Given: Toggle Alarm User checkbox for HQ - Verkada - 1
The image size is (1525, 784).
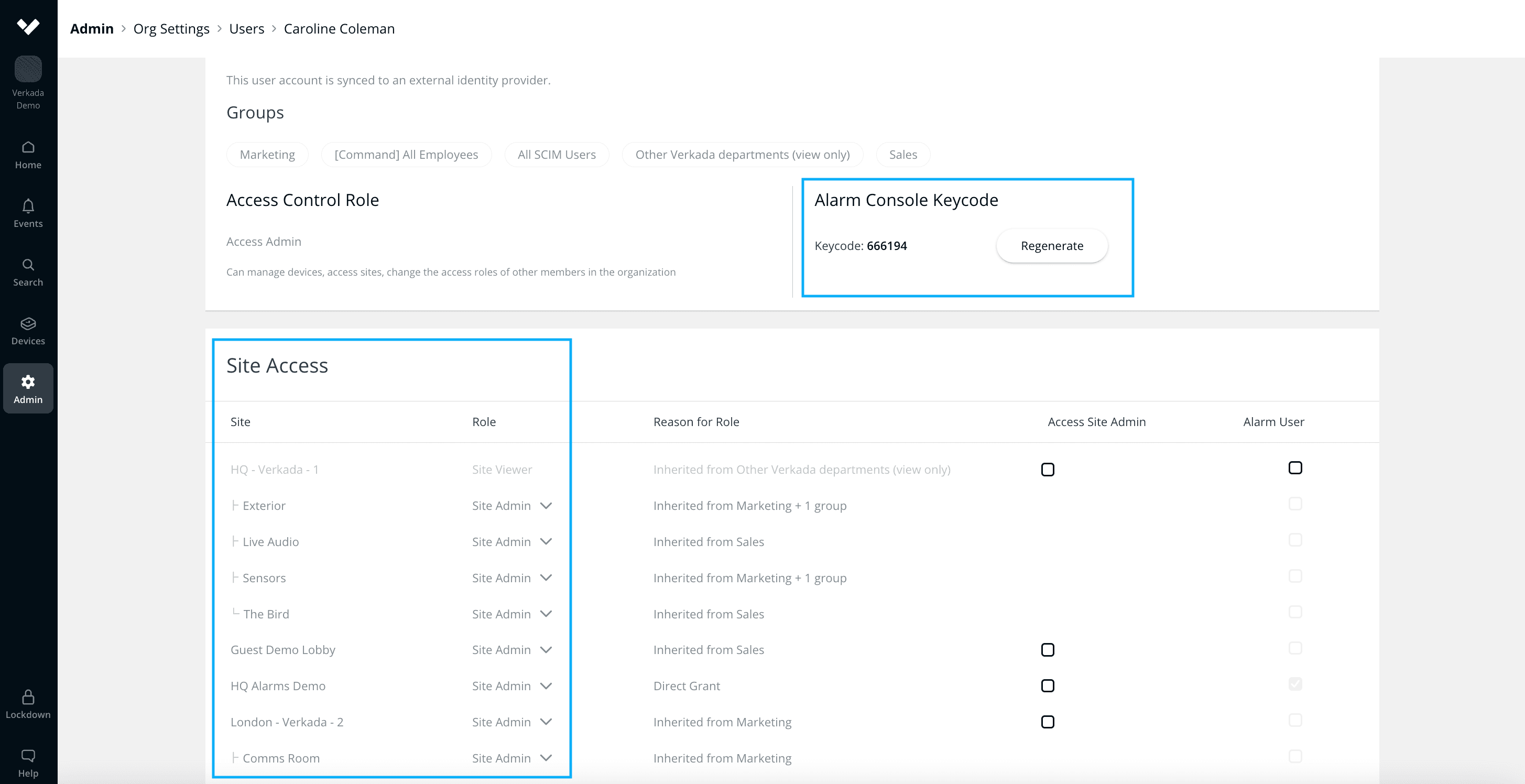Looking at the screenshot, I should coord(1295,468).
